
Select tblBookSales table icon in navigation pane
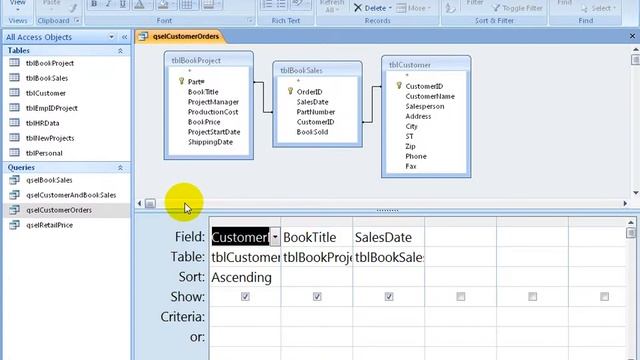click(14, 78)
